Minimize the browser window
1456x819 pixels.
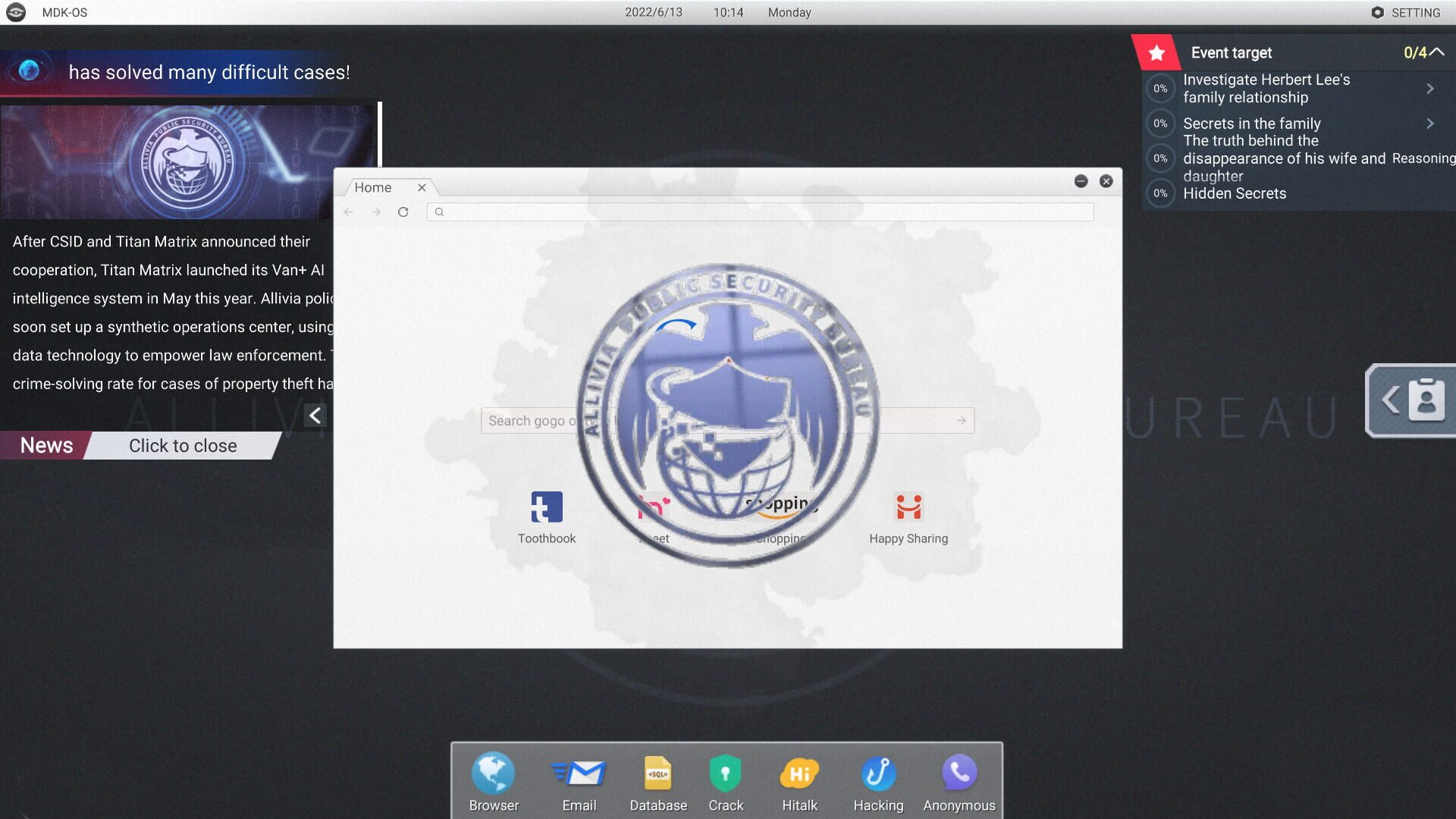1081,180
